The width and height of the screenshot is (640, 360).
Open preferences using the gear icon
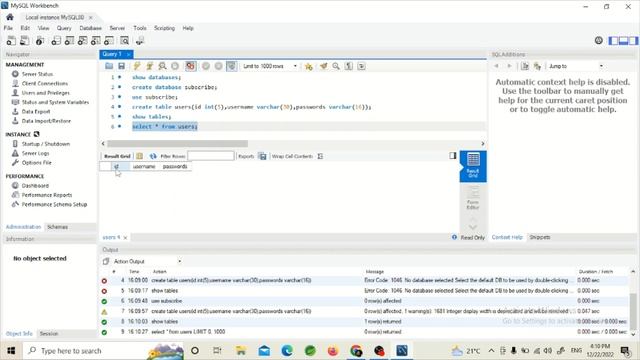coord(598,40)
